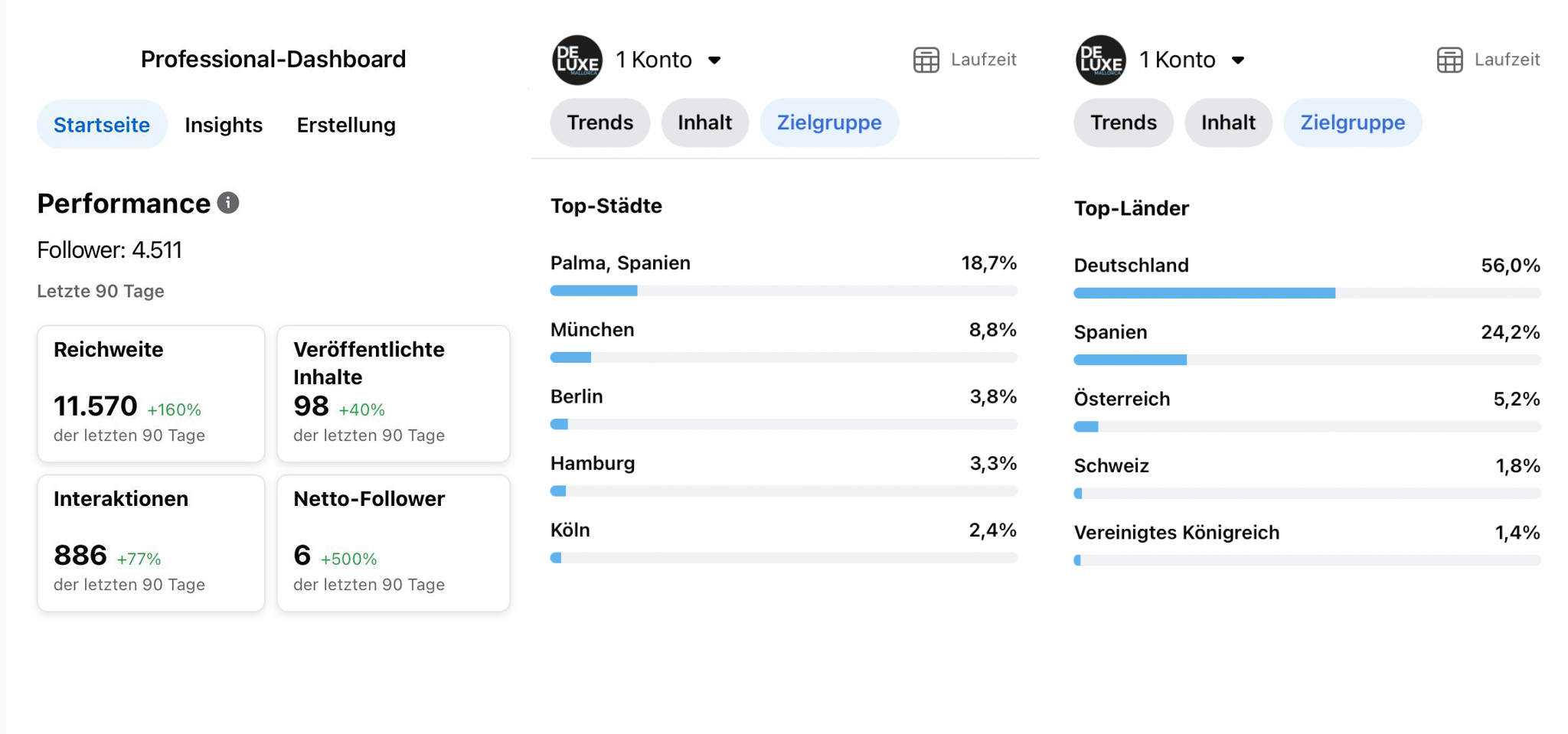The image size is (1568, 734).
Task: Open the Reichweite metric card
Action: pos(151,393)
